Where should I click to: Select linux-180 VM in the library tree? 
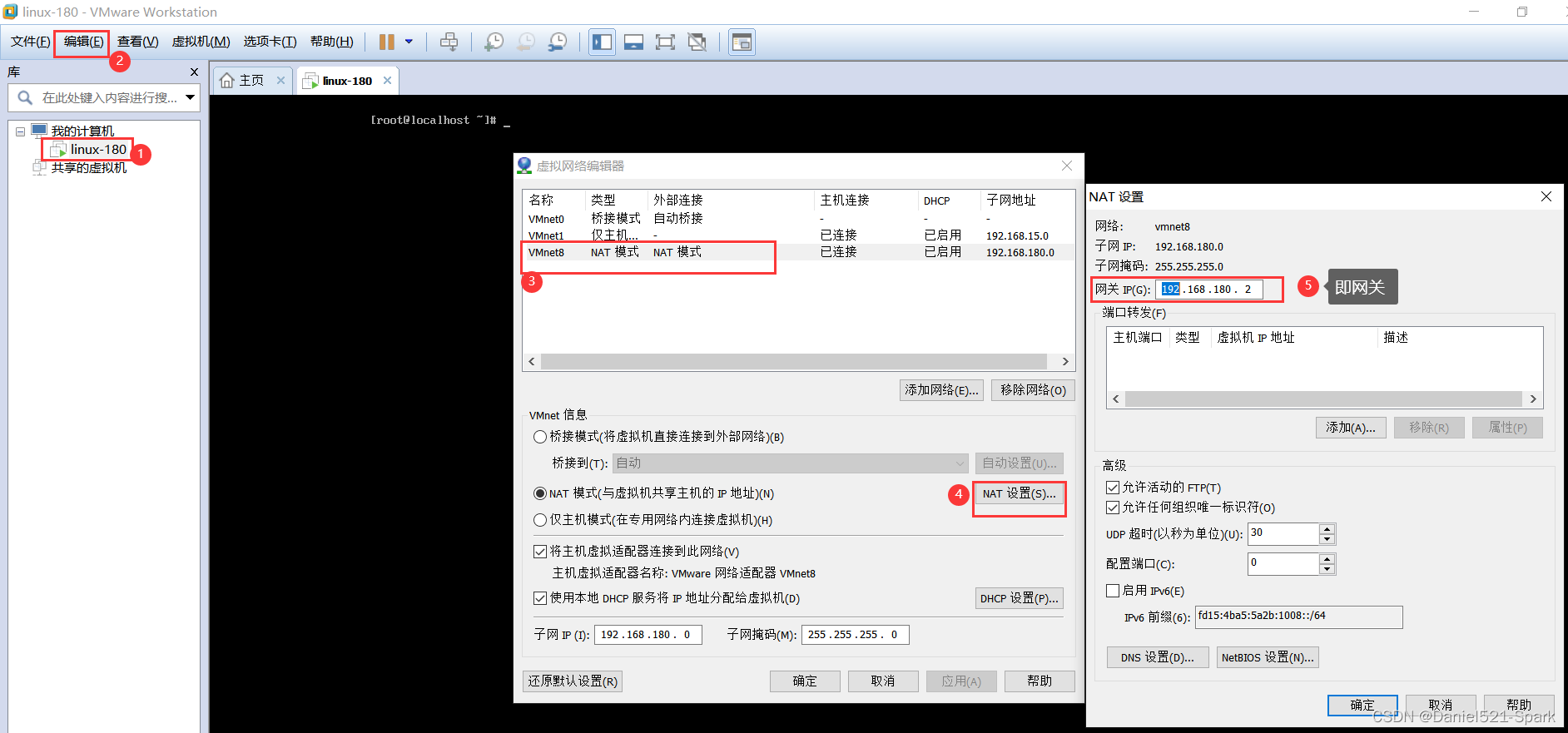(x=89, y=150)
